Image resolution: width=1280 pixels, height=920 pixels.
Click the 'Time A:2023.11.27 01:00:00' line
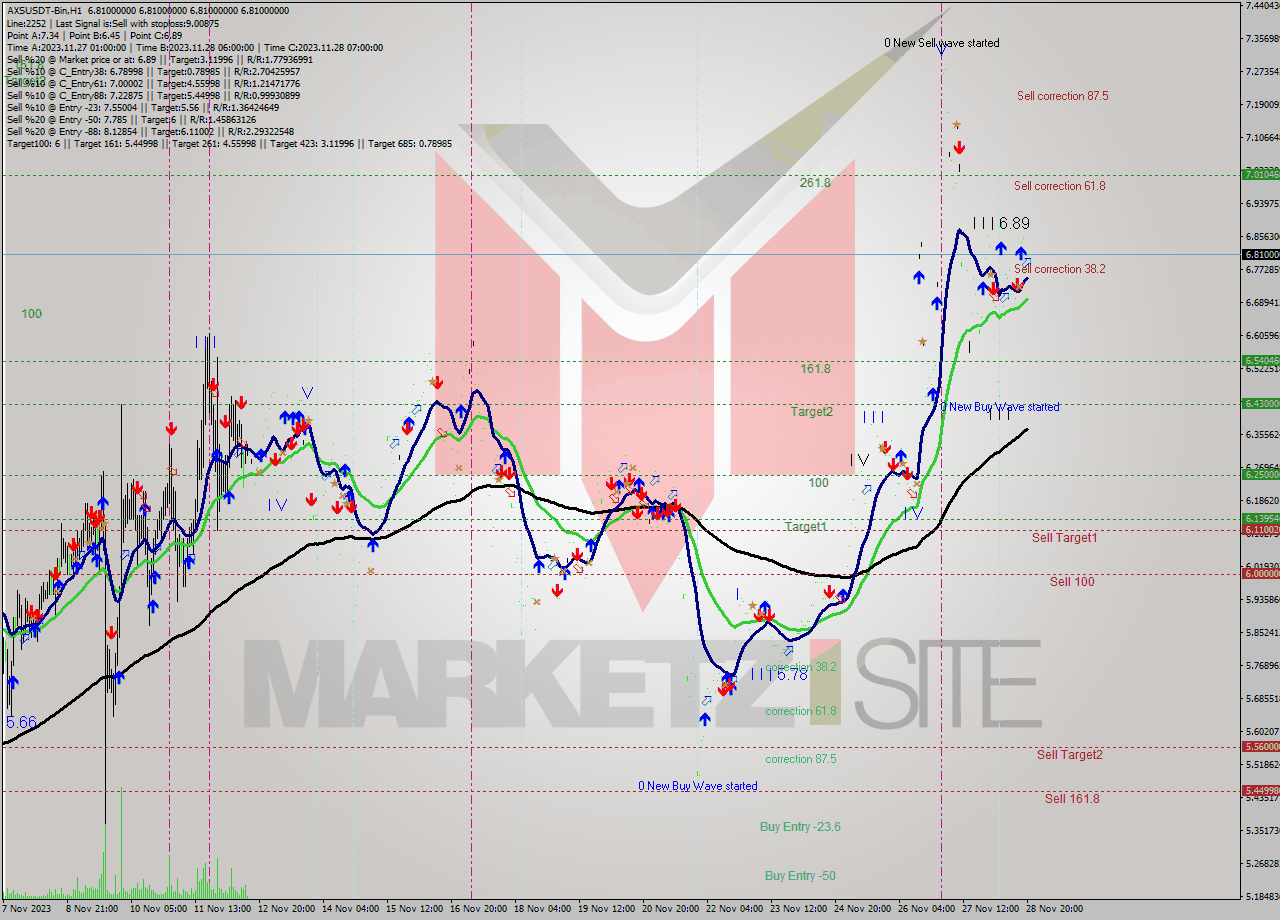[x=194, y=47]
